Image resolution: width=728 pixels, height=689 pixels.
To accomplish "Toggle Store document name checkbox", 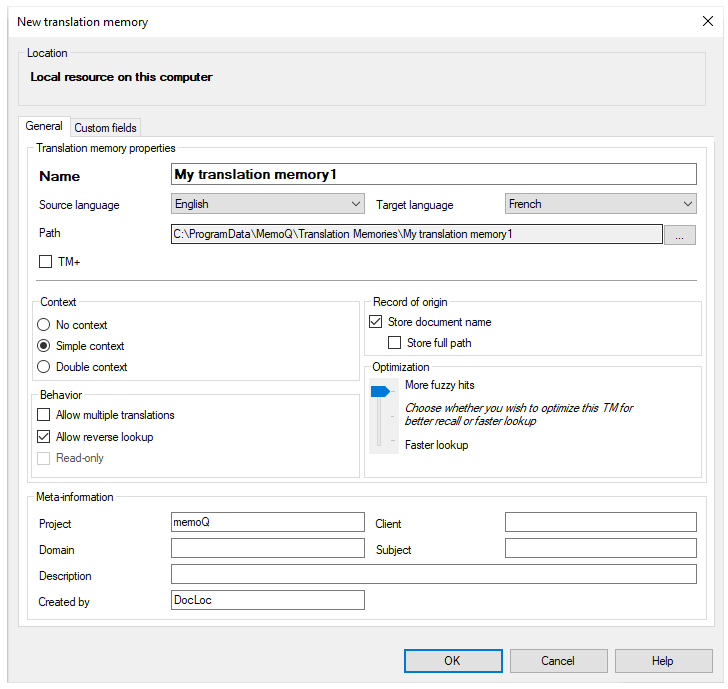I will point(376,322).
